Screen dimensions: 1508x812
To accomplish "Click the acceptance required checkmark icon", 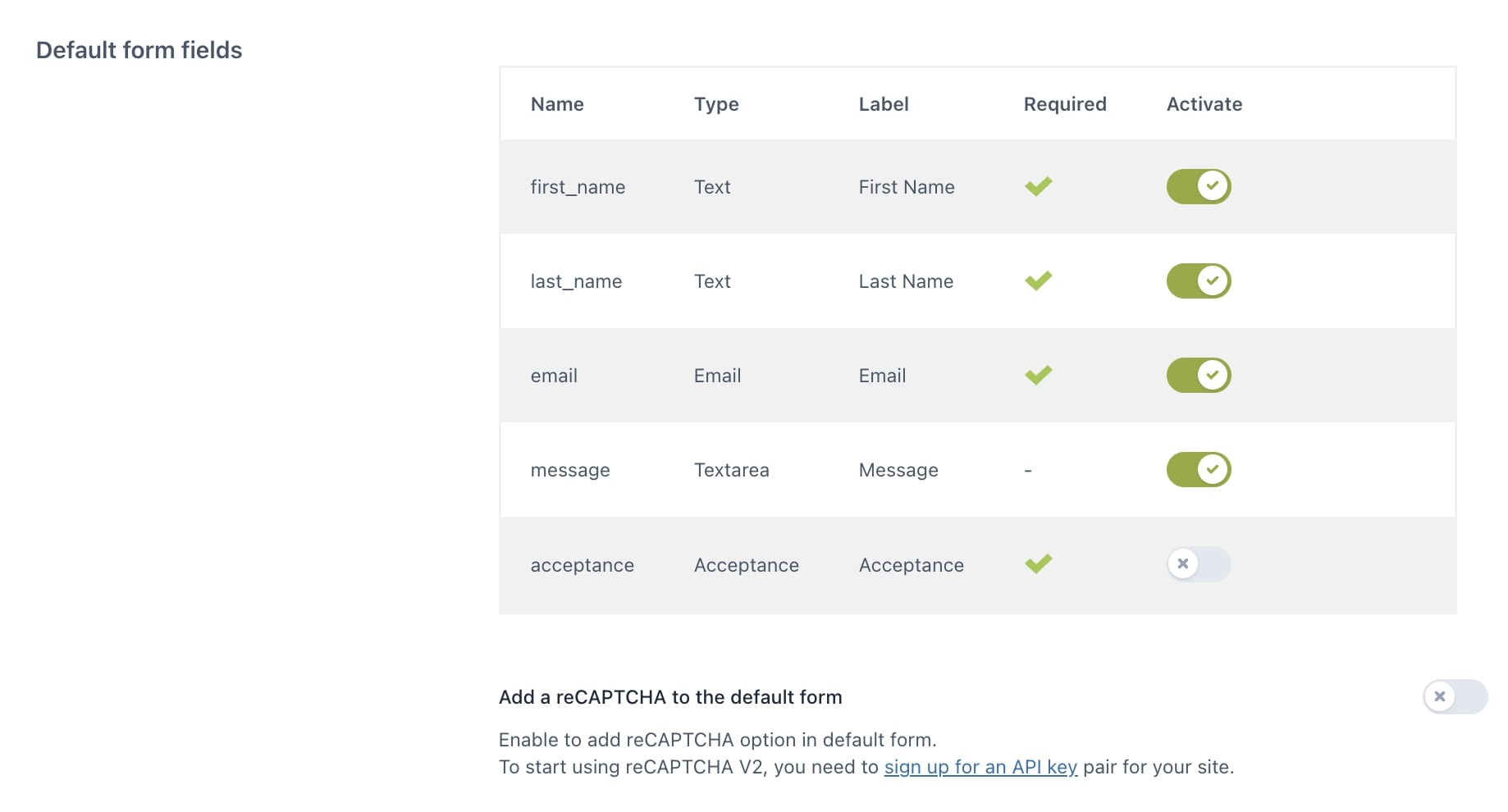I will [1038, 564].
